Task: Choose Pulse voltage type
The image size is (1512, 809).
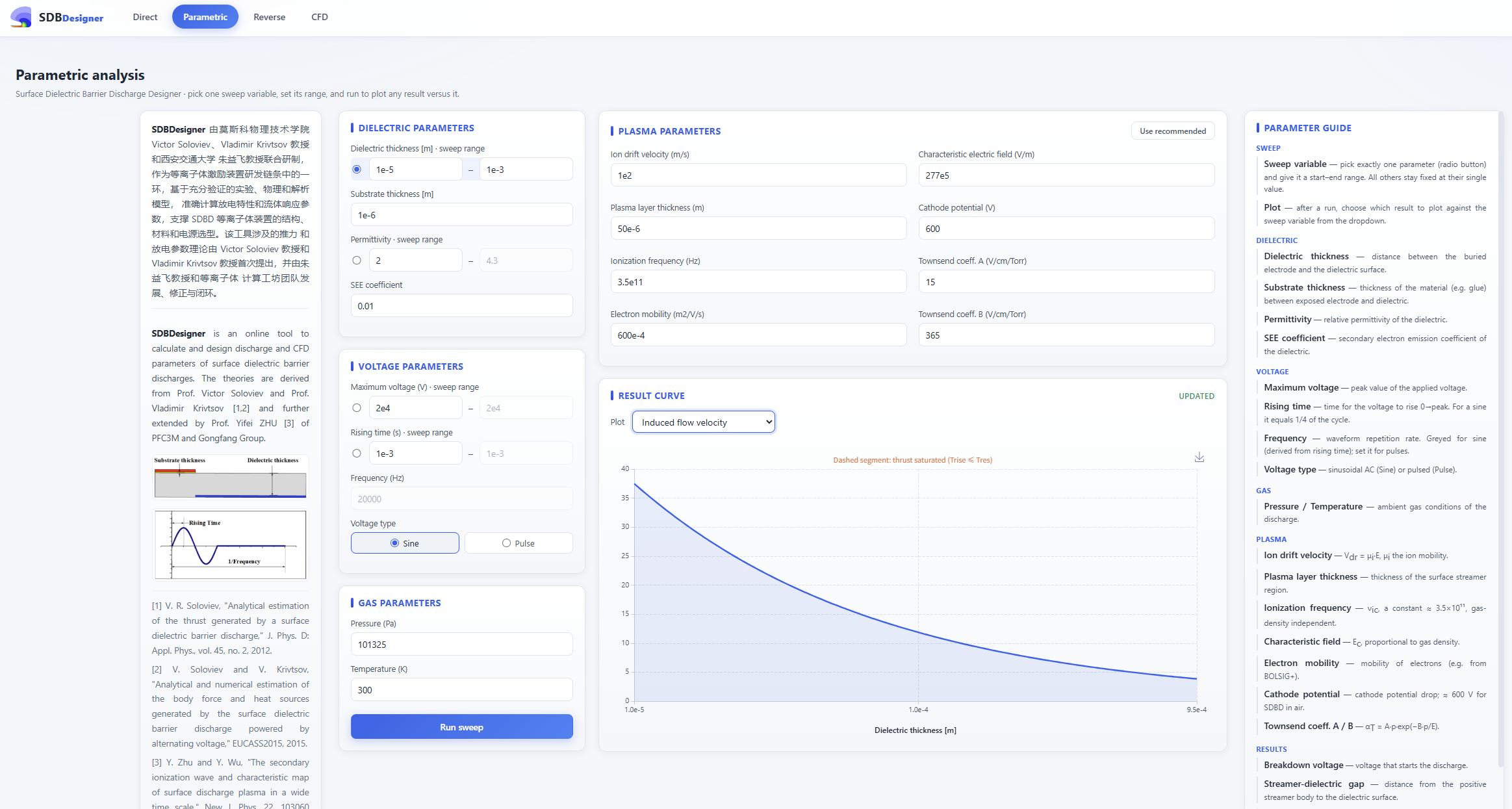Action: [x=519, y=543]
